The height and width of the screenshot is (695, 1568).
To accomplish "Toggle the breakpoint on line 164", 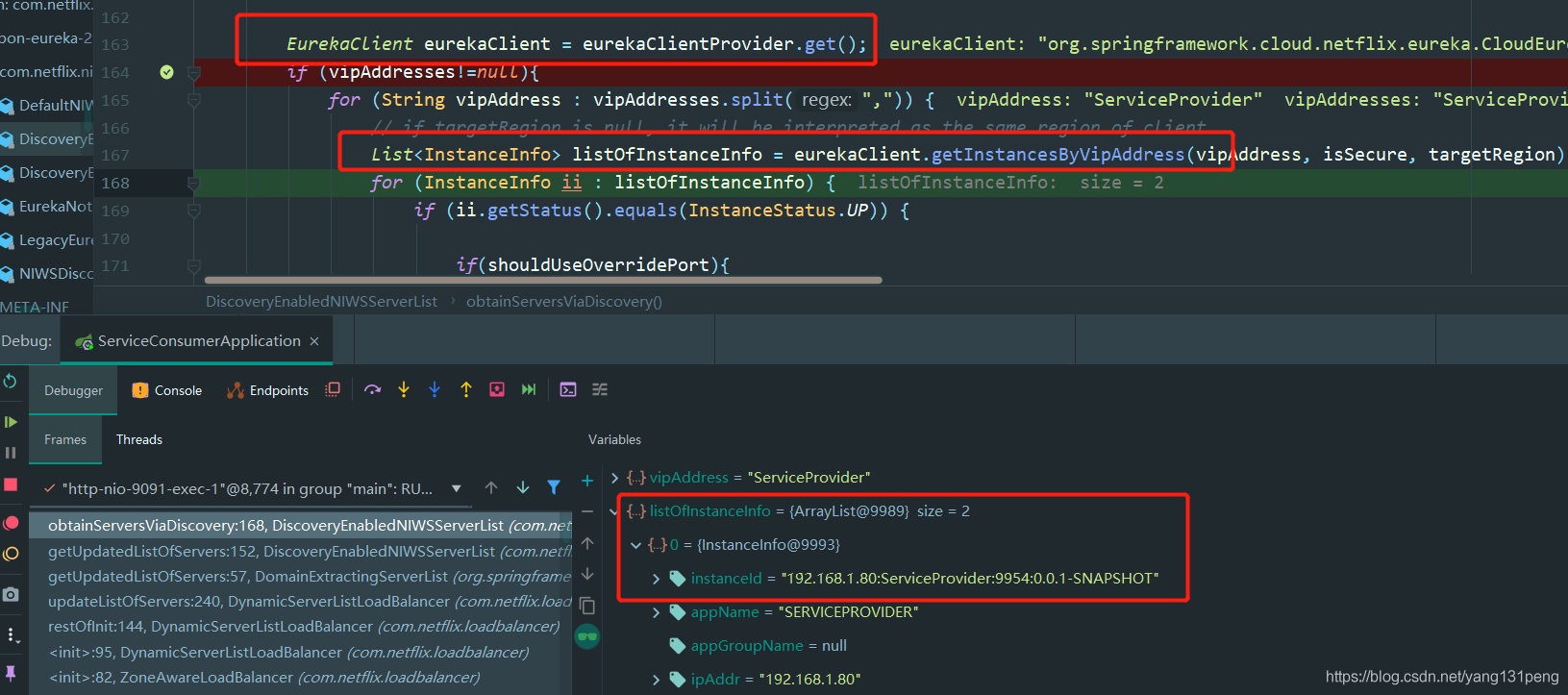I will 166,72.
